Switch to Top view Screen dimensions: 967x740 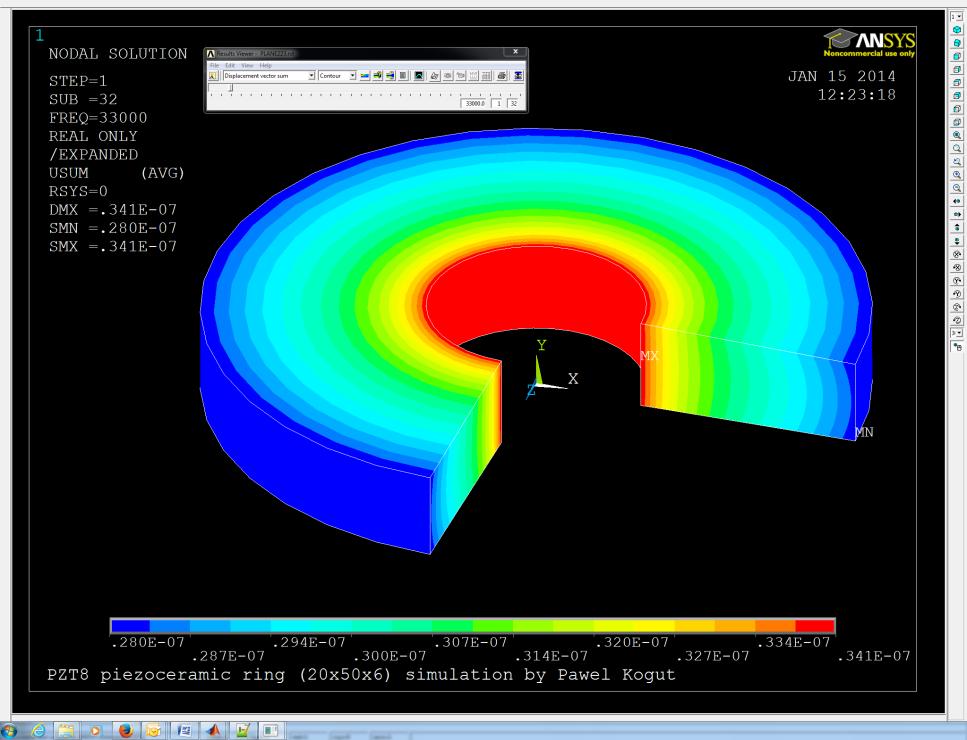coord(957,83)
